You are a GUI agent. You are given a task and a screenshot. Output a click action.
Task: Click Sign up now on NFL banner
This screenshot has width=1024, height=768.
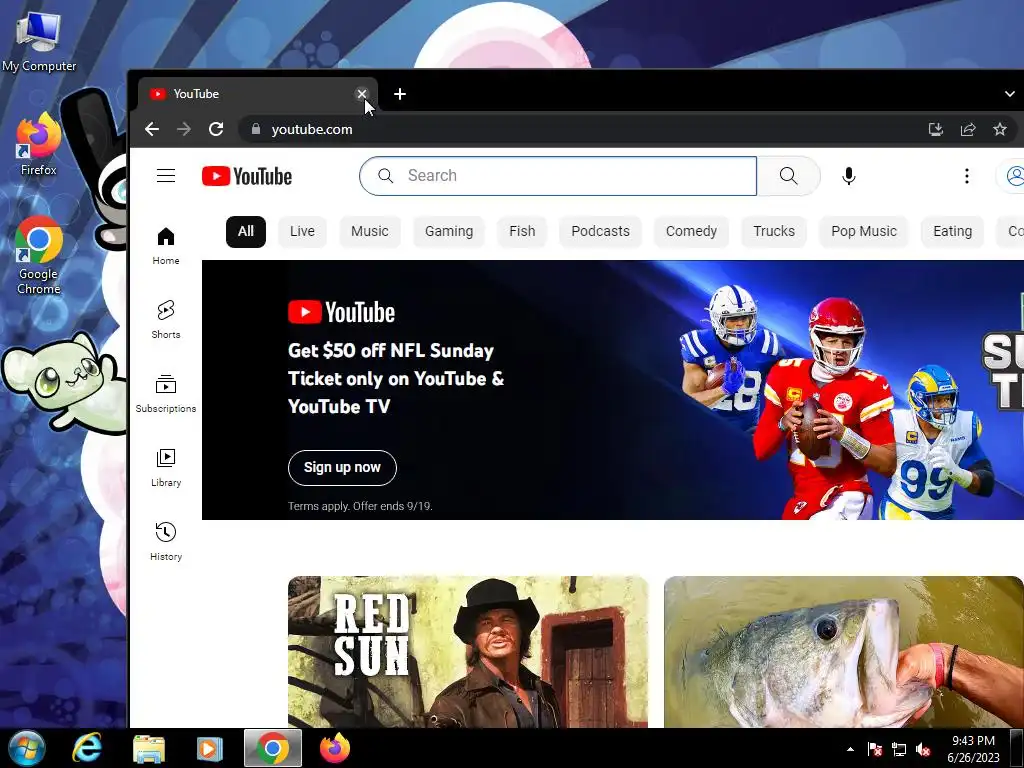(342, 468)
